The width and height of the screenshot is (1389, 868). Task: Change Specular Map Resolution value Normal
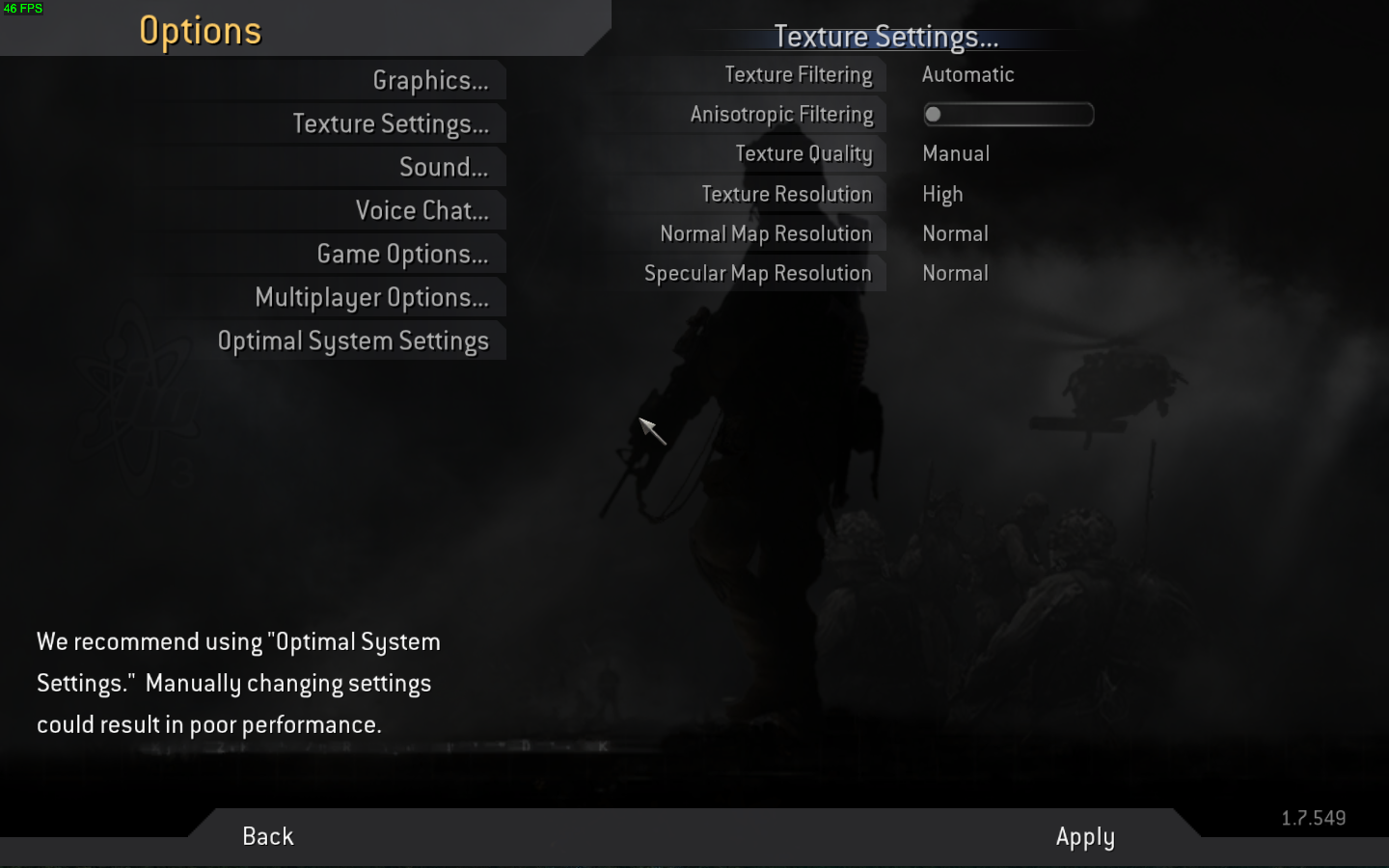955,273
